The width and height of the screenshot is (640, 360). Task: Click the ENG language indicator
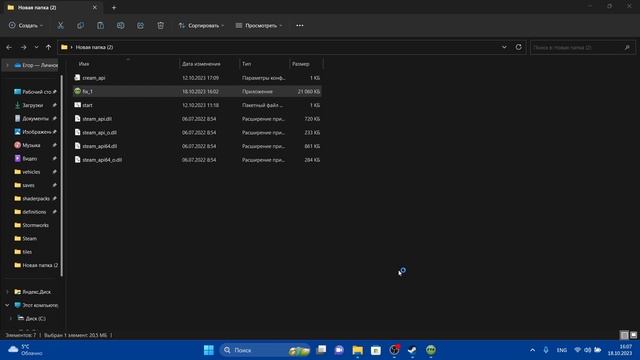[562, 350]
